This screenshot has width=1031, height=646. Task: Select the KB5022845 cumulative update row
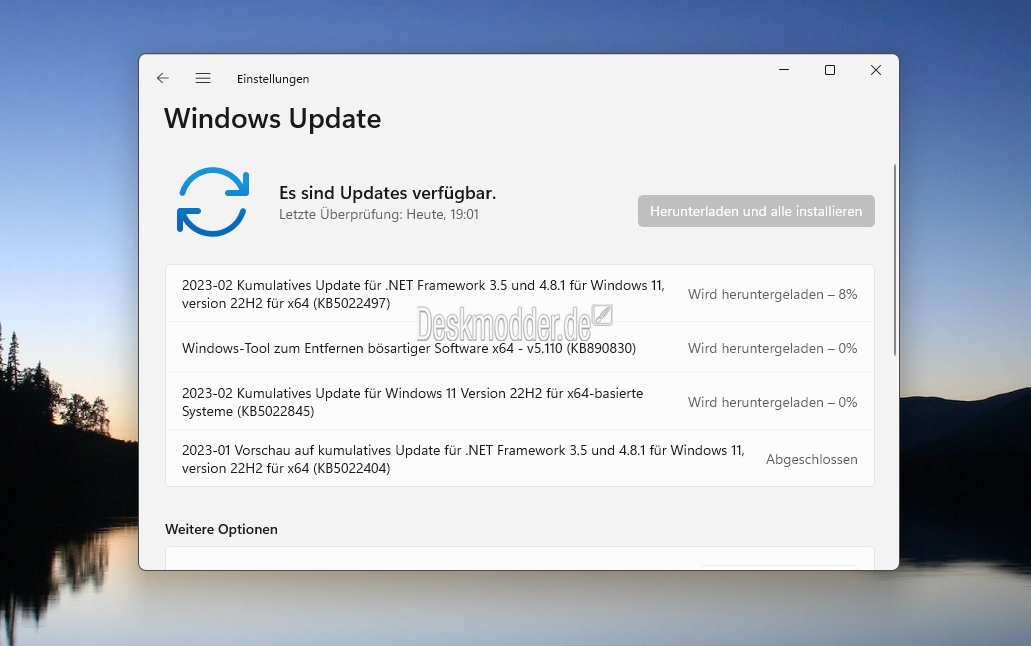(x=519, y=402)
